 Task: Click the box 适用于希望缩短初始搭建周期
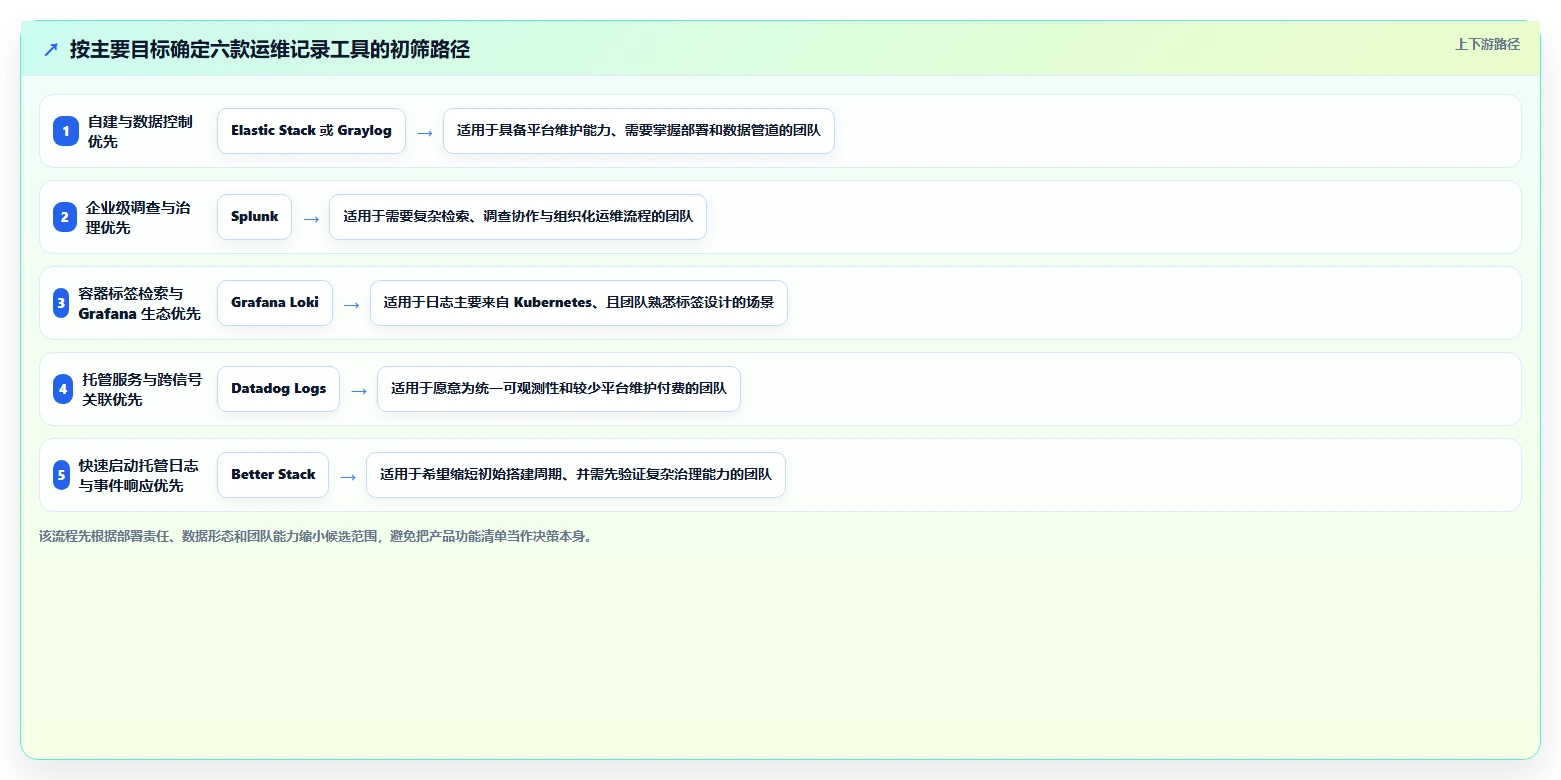[x=576, y=475]
